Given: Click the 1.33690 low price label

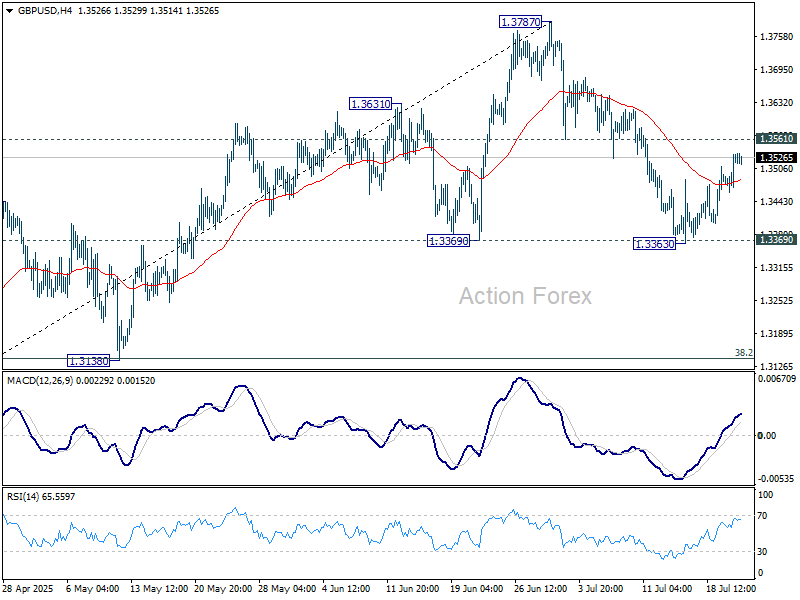Looking at the screenshot, I should point(448,241).
